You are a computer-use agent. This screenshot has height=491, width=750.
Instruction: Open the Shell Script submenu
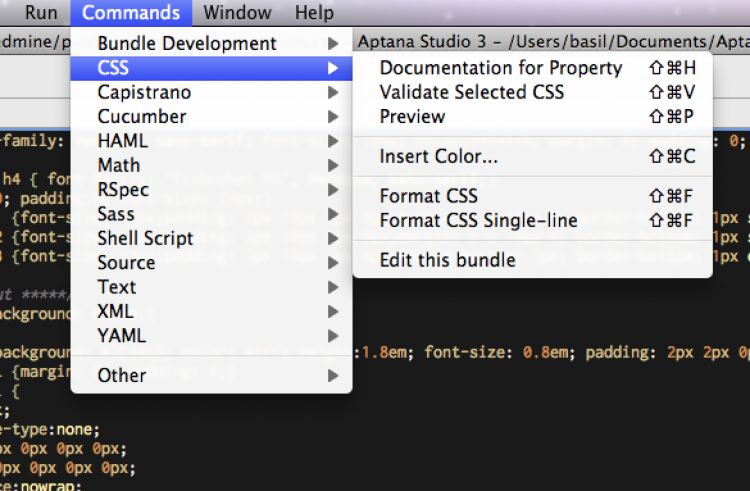tap(146, 238)
